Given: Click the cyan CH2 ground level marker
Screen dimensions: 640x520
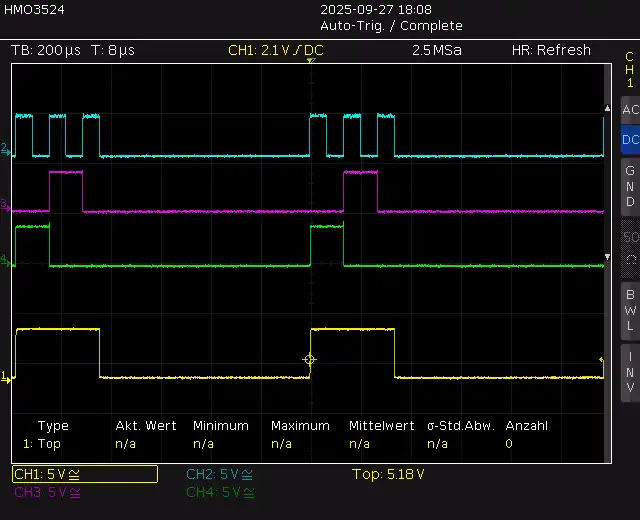Looking at the screenshot, I should click(6, 149).
